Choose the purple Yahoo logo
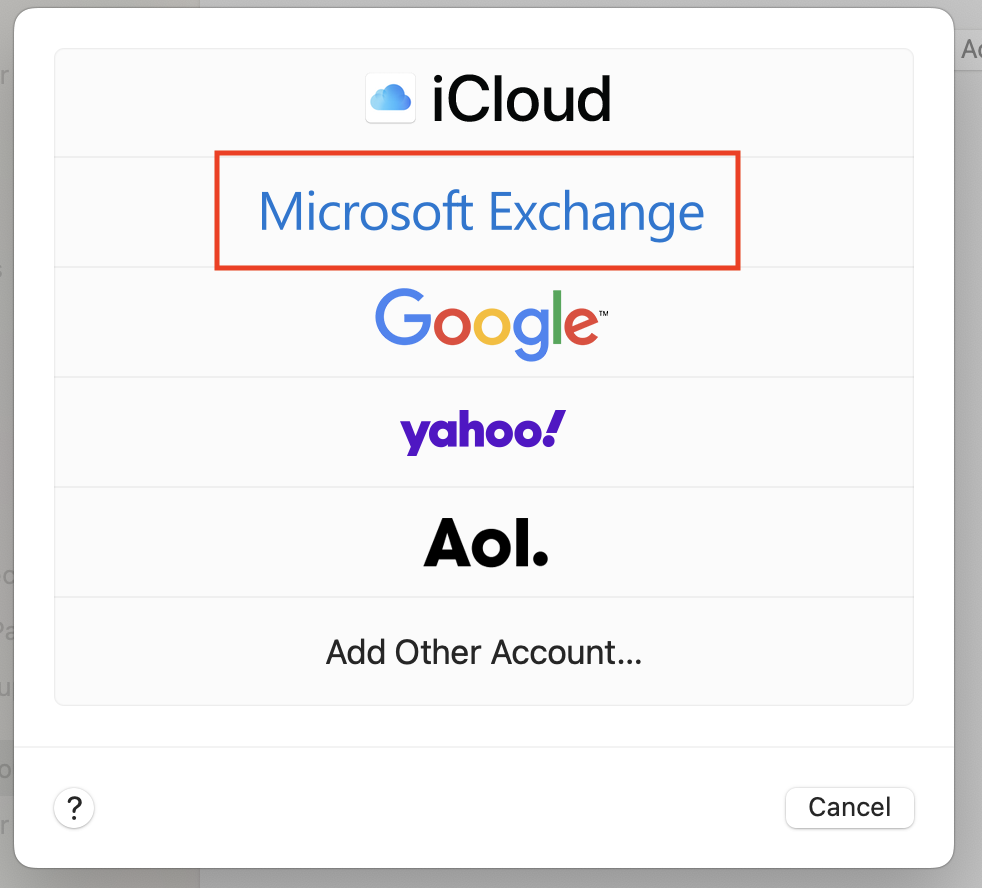 [x=483, y=432]
